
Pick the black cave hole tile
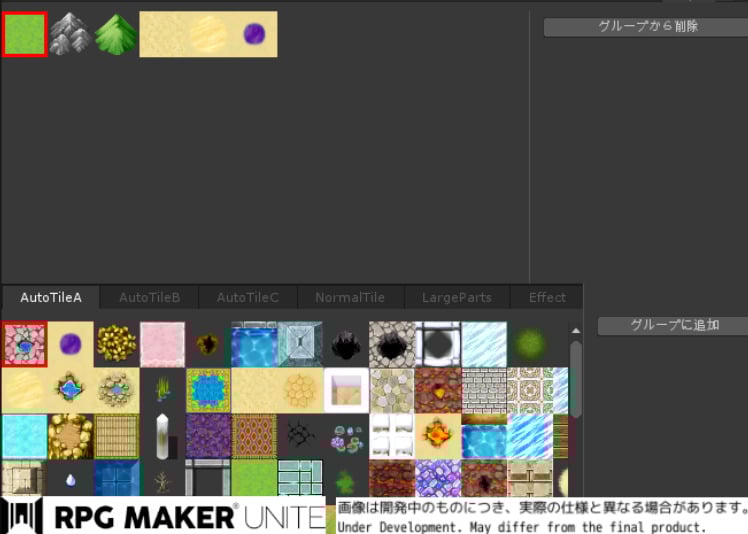346,344
